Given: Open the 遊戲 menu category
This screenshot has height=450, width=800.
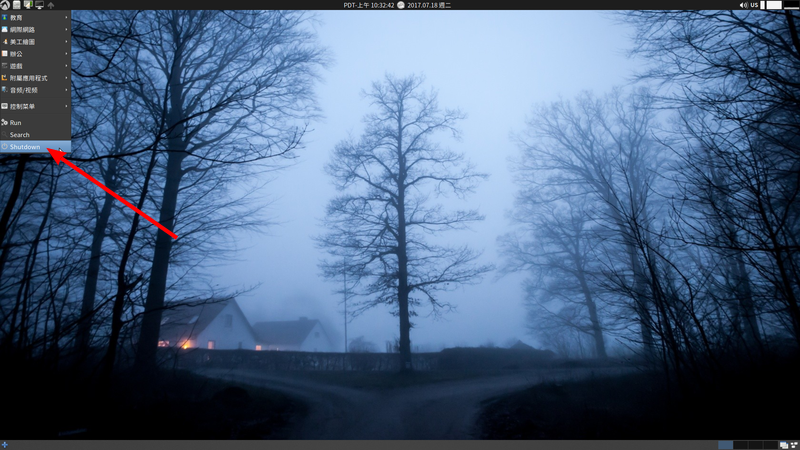Looking at the screenshot, I should [35, 66].
